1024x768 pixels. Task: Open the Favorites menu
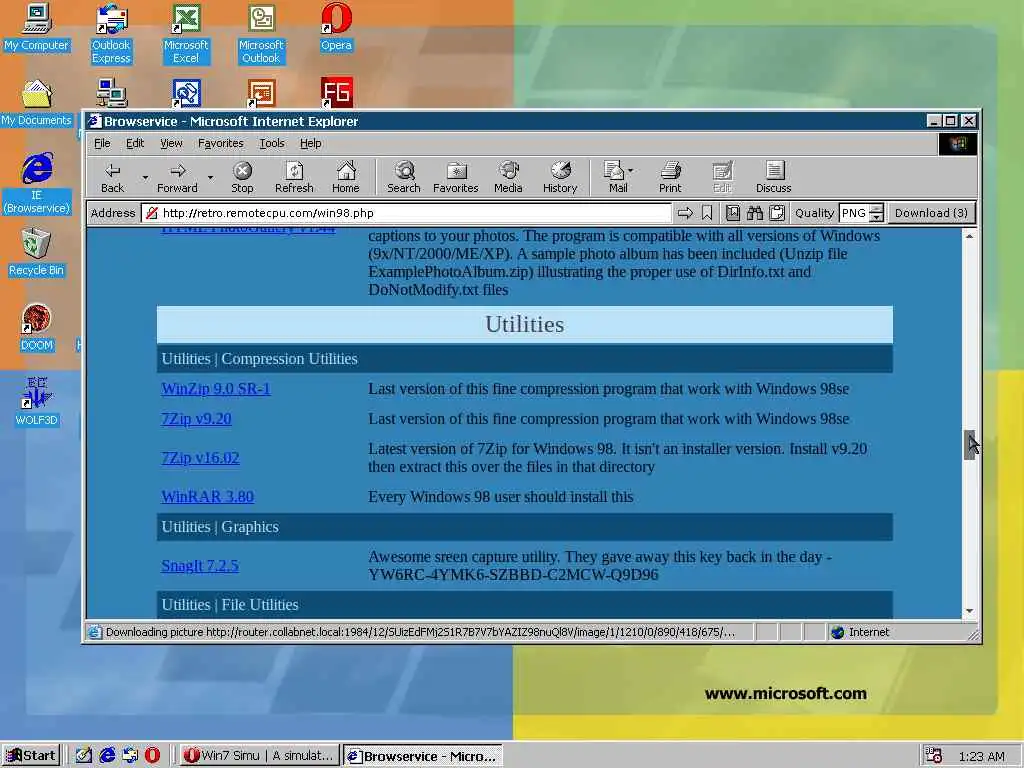click(221, 143)
